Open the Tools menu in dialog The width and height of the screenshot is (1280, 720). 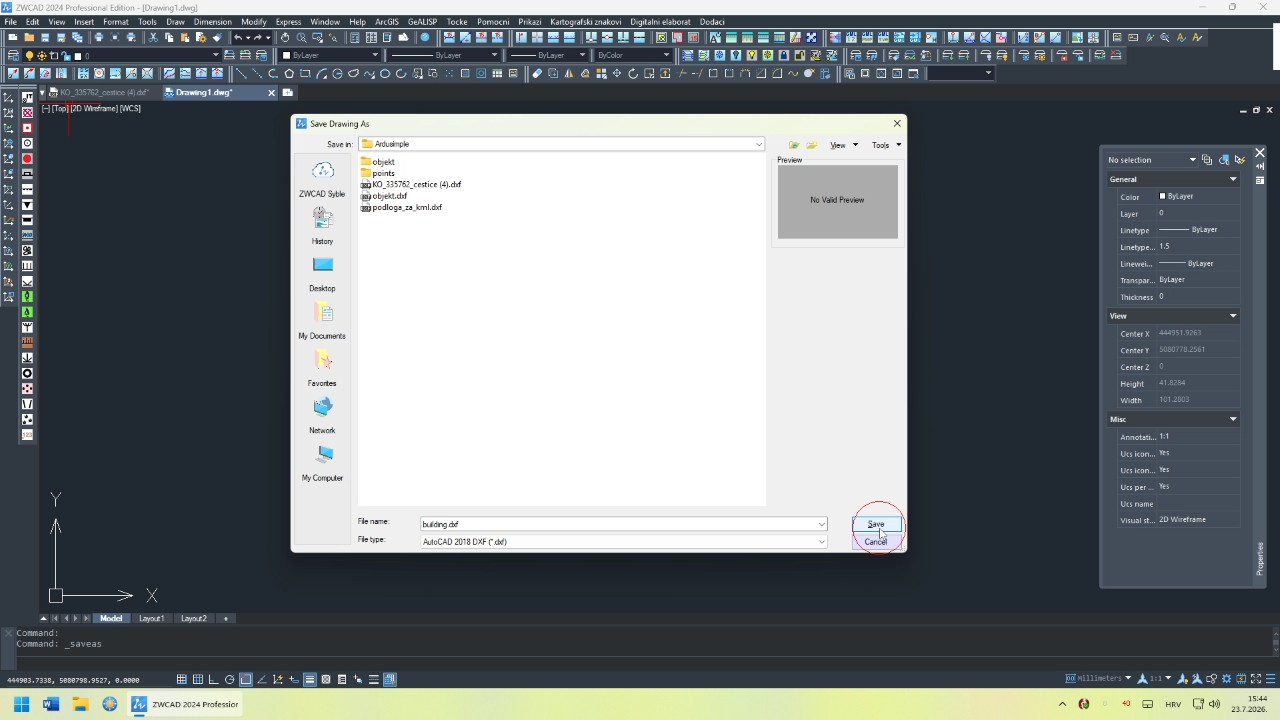coord(885,145)
